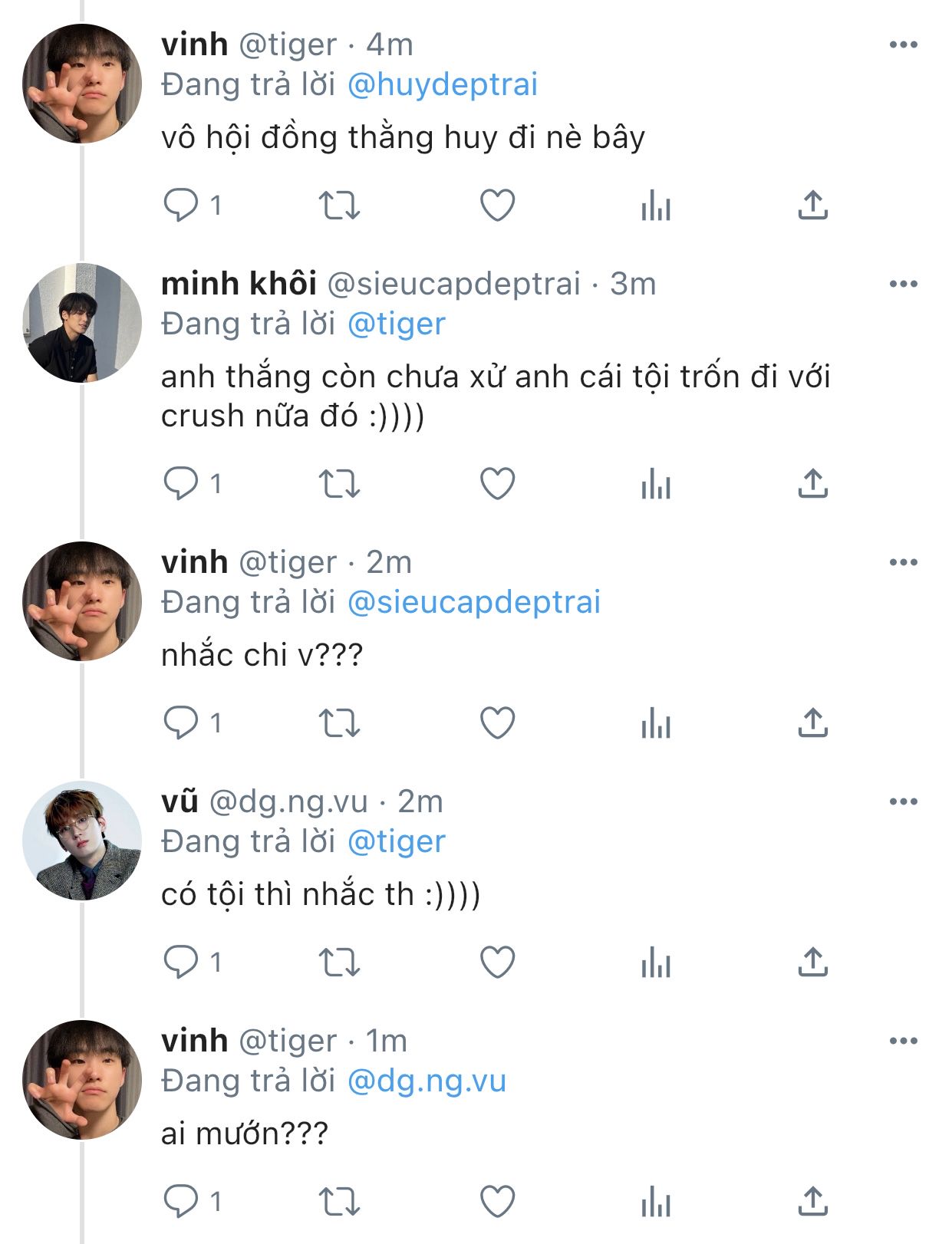Share vinh's 4m tweet
Screen dimensions: 952x1244
click(x=812, y=206)
